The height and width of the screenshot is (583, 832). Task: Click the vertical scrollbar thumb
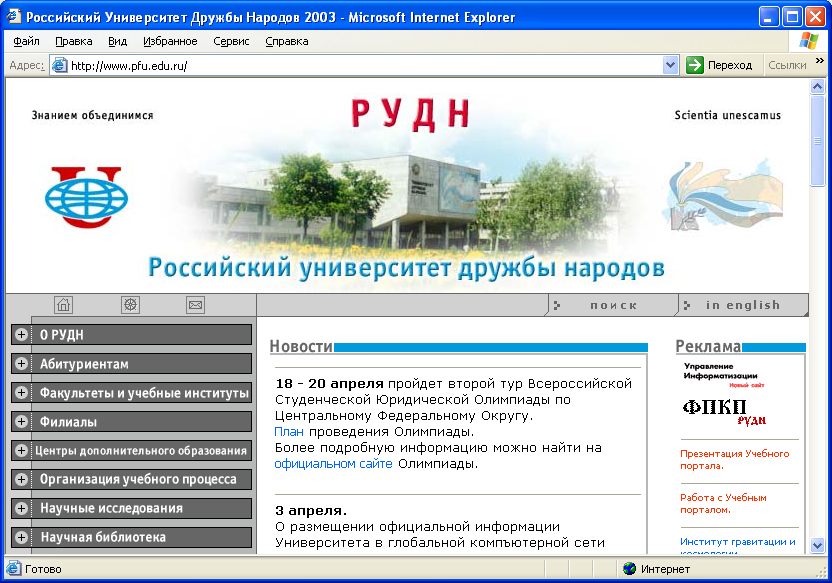818,141
